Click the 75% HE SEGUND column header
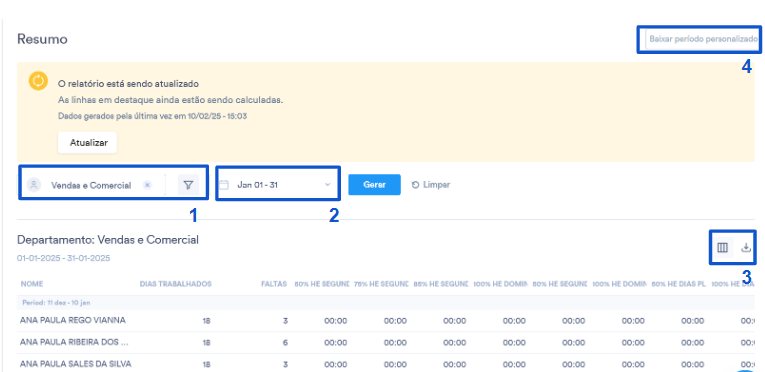765x372 pixels. 381,284
